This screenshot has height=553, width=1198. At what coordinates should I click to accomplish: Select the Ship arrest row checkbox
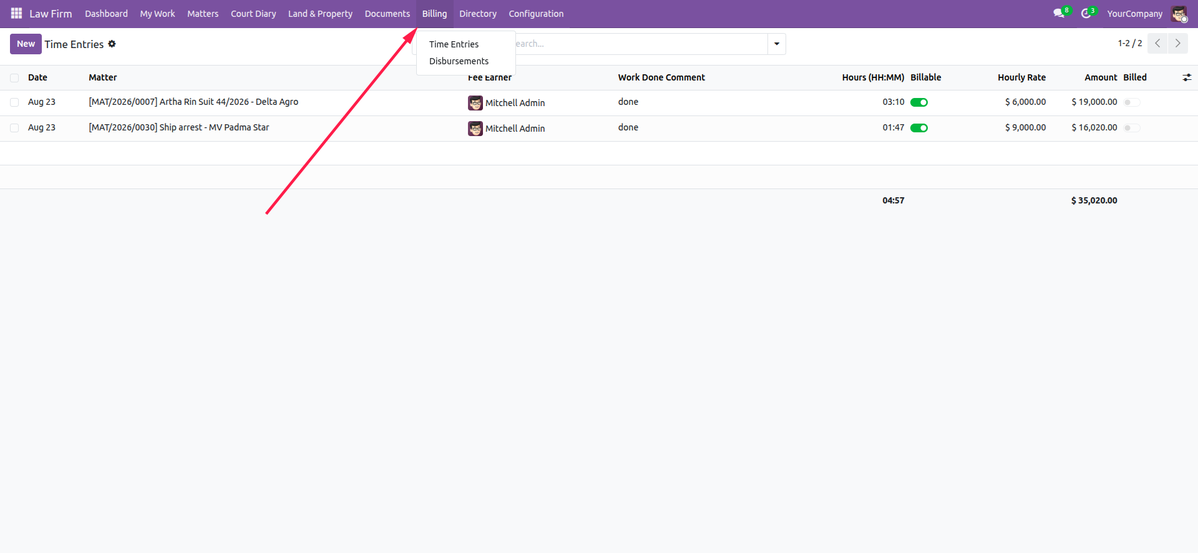coord(15,128)
